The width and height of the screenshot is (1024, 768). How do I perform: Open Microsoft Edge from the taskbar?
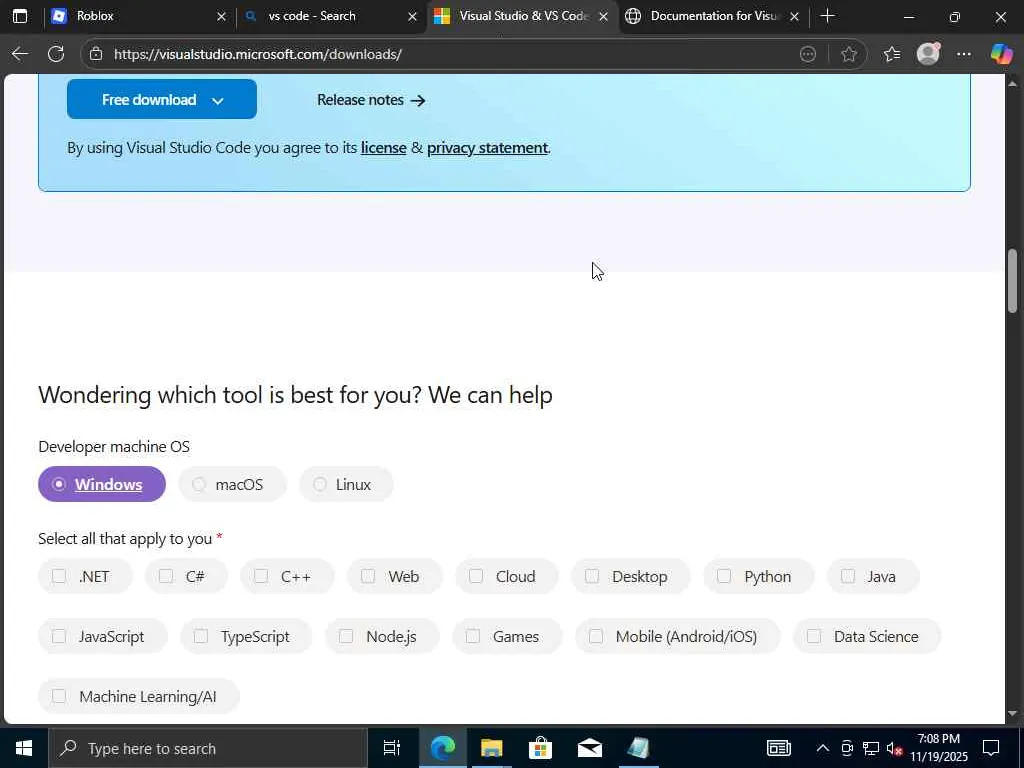click(x=443, y=748)
